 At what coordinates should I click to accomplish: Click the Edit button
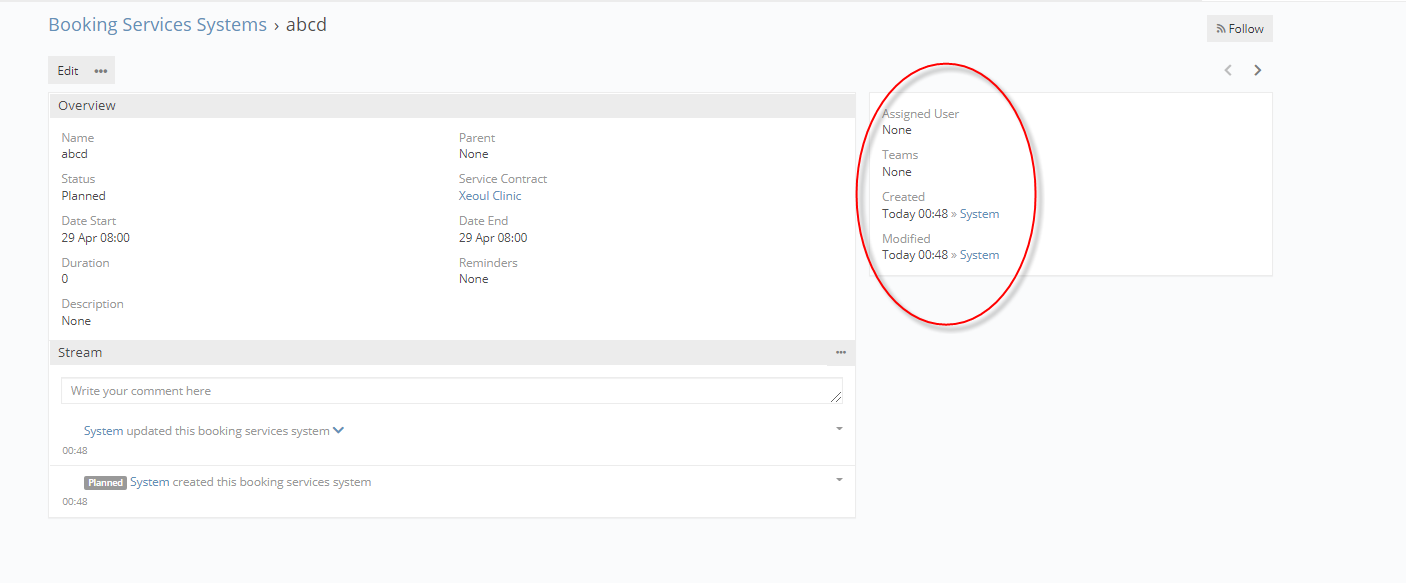tap(67, 71)
